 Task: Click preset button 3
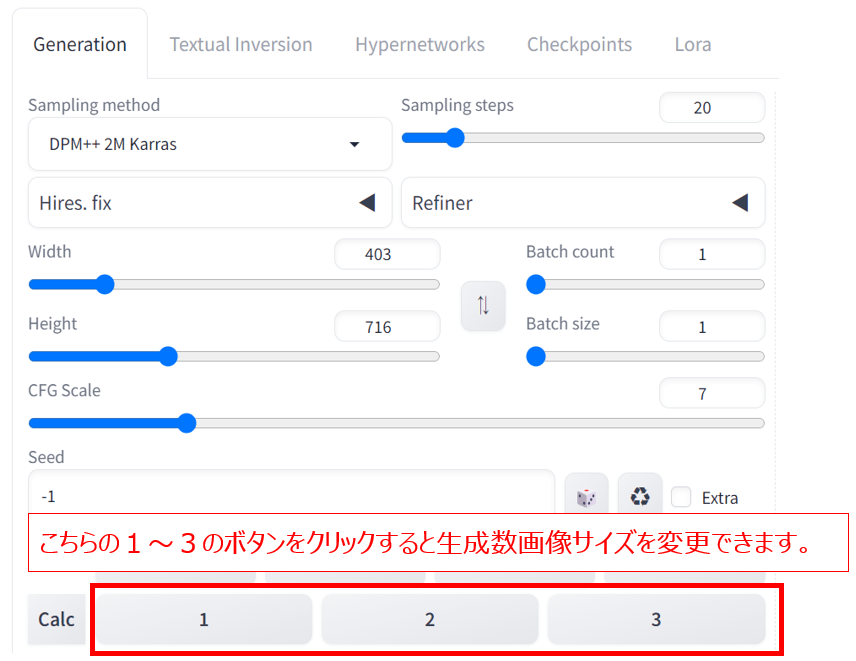656,620
